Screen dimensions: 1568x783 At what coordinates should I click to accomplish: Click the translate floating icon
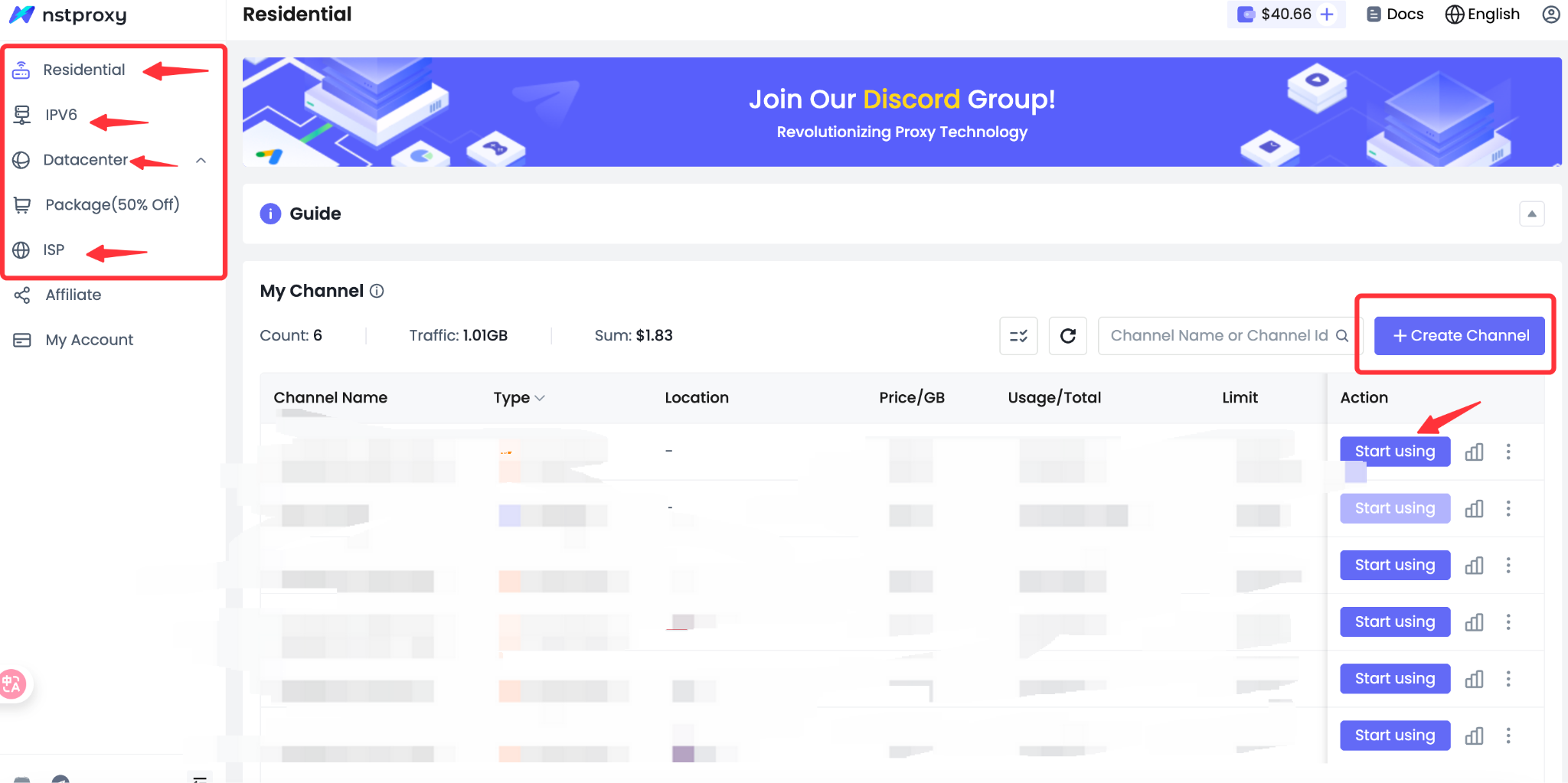point(13,683)
